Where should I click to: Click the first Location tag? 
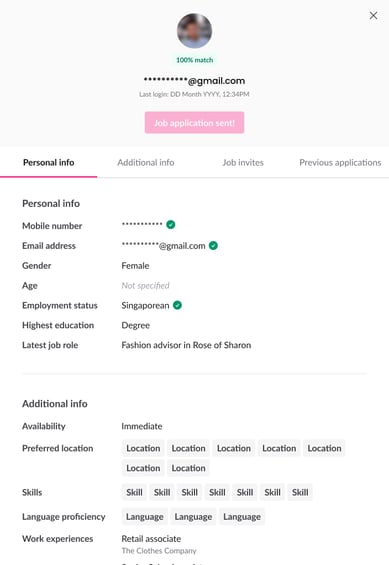click(x=143, y=448)
